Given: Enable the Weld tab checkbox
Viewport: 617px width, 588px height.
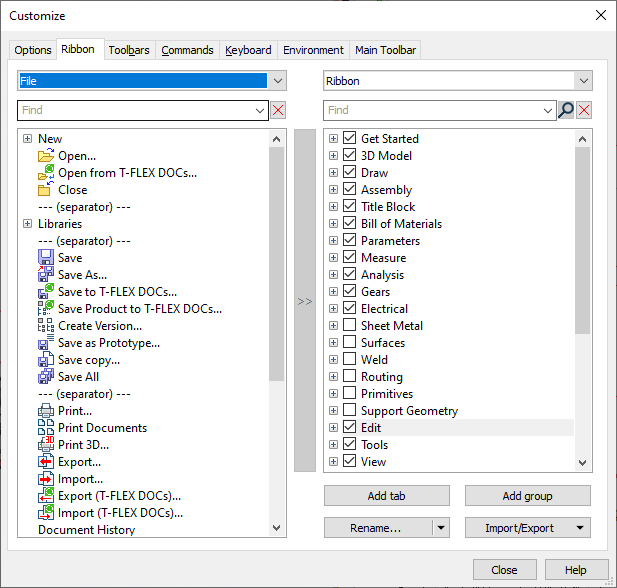Looking at the screenshot, I should (349, 359).
